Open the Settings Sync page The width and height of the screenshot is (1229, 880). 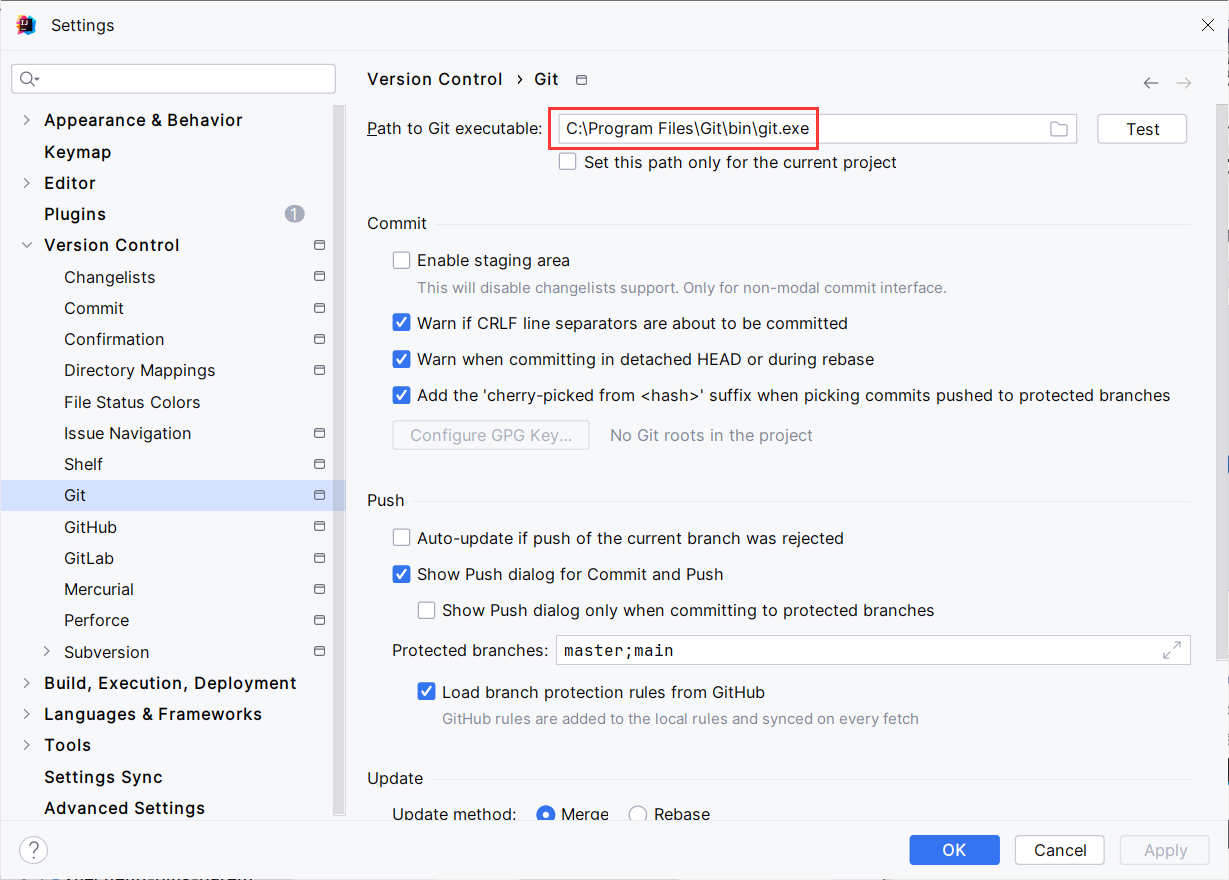pyautogui.click(x=103, y=777)
